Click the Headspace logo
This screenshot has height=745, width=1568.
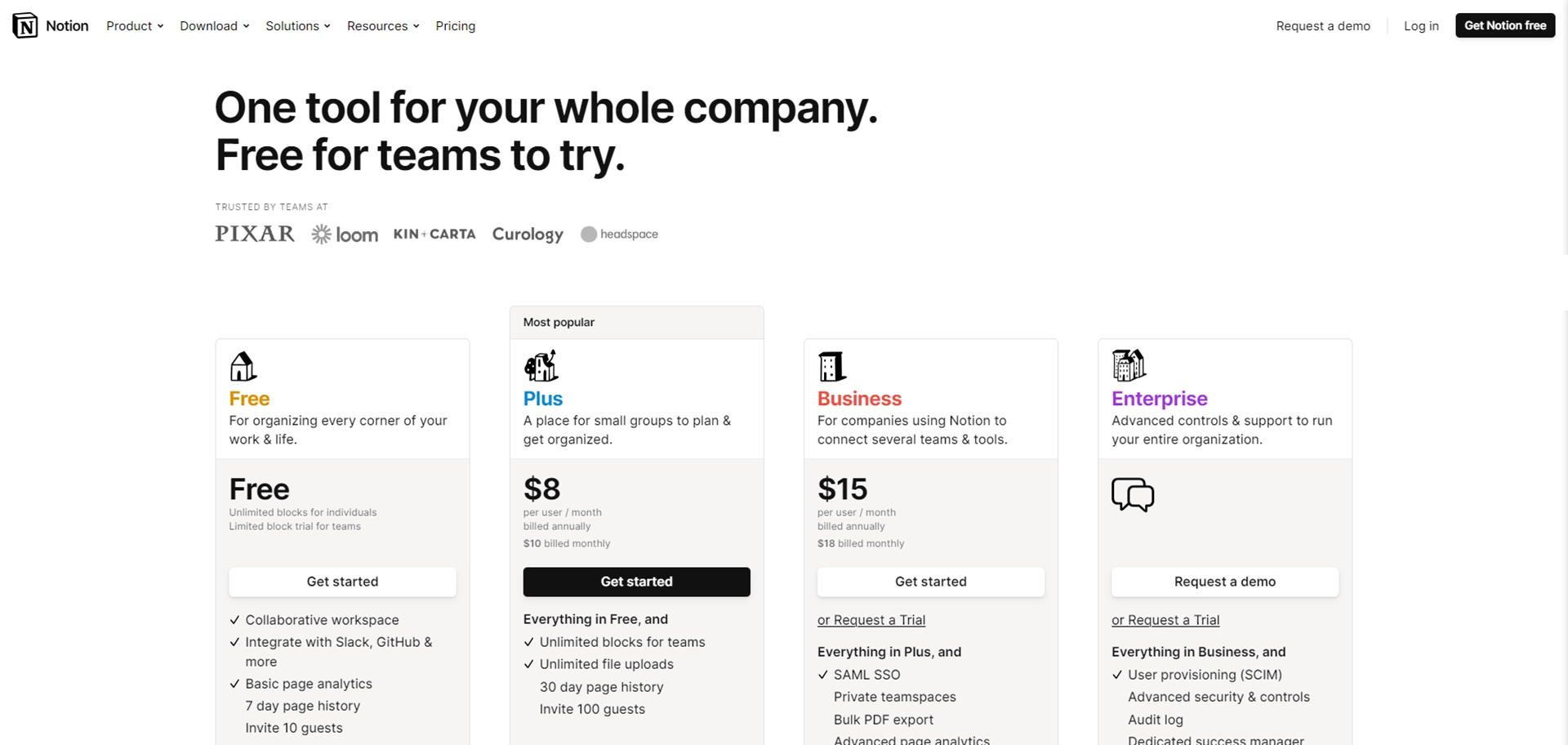tap(619, 234)
